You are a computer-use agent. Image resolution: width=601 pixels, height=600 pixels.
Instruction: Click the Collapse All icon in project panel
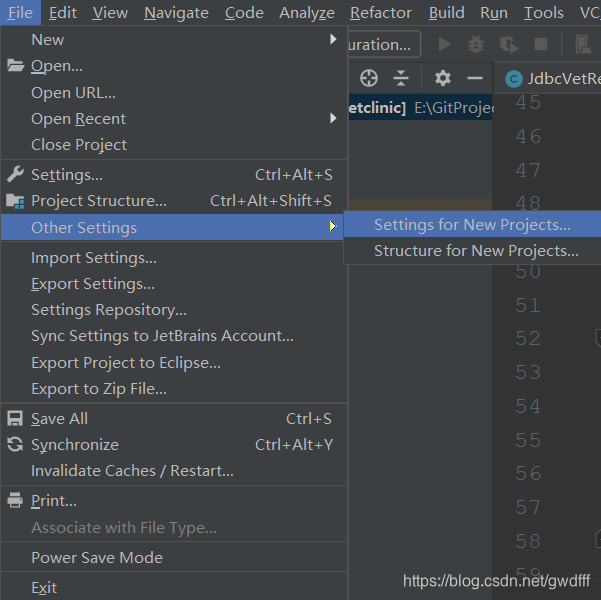point(401,78)
